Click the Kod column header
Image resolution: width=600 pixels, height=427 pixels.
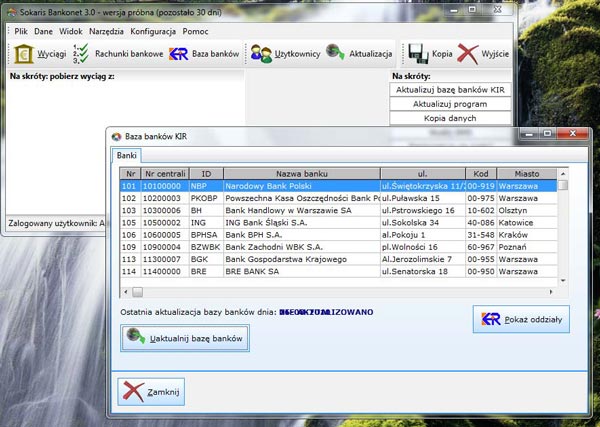(481, 174)
